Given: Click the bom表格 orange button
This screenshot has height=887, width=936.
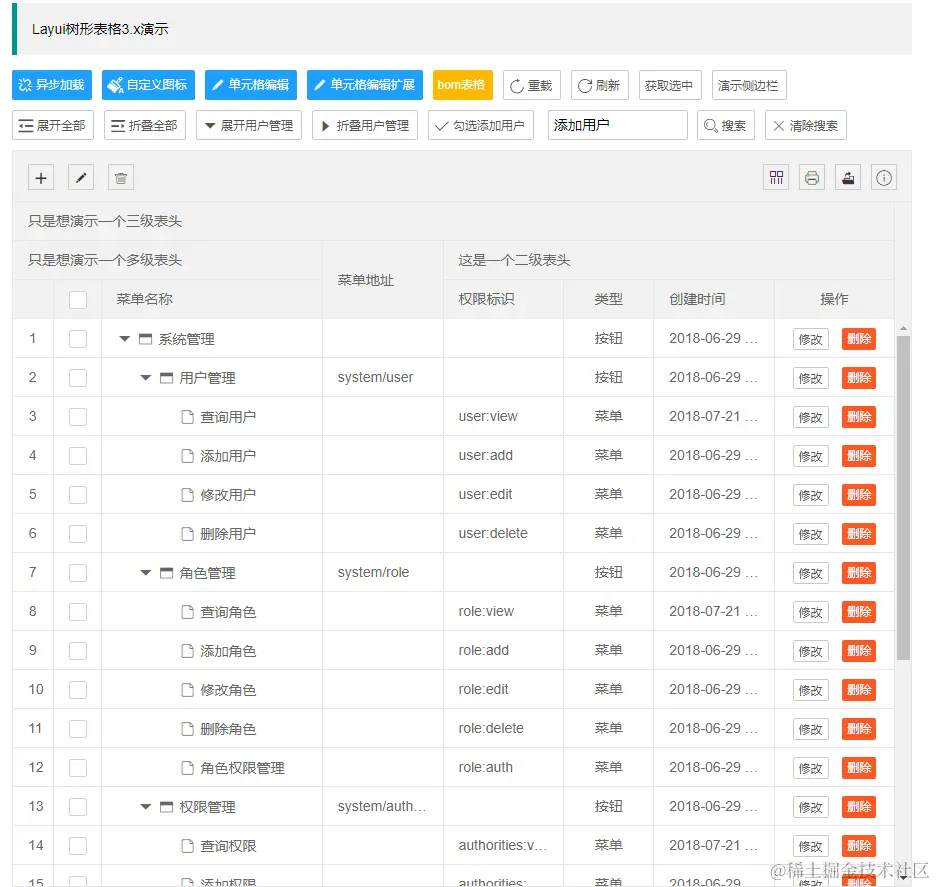Looking at the screenshot, I should (x=463, y=85).
